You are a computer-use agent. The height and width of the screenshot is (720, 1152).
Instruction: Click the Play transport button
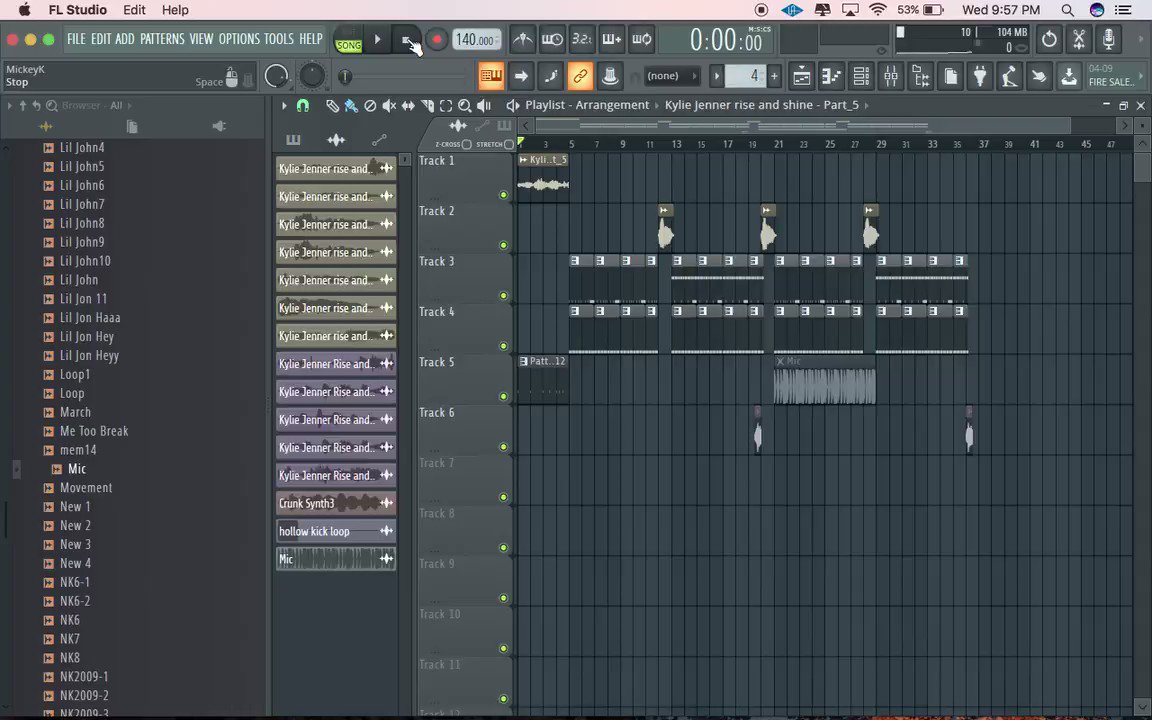coord(378,39)
